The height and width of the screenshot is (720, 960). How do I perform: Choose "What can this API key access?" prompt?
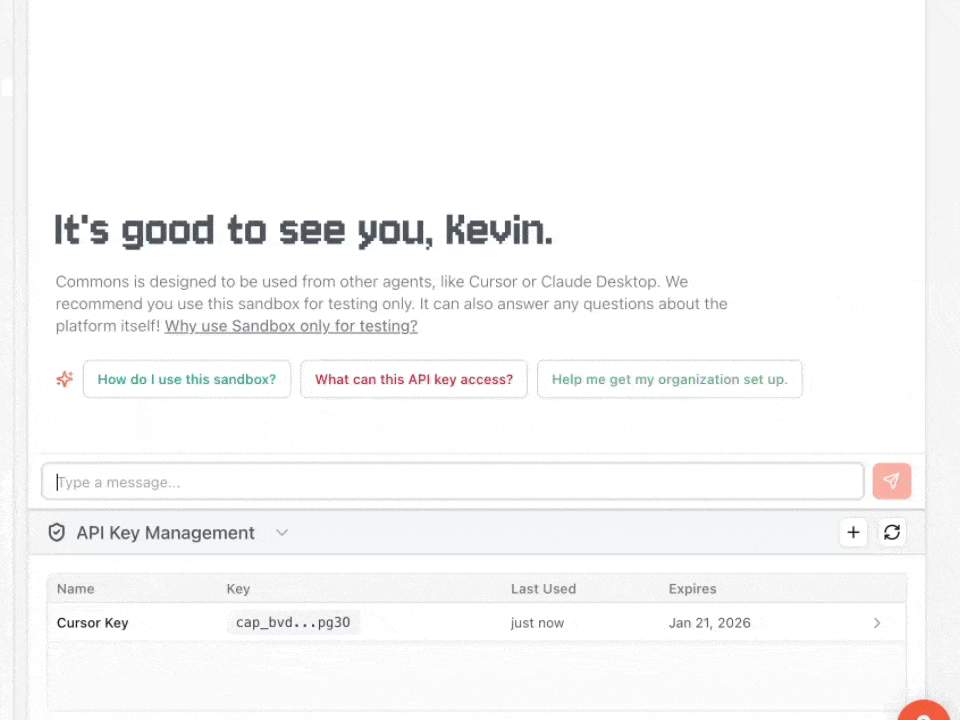pos(414,379)
